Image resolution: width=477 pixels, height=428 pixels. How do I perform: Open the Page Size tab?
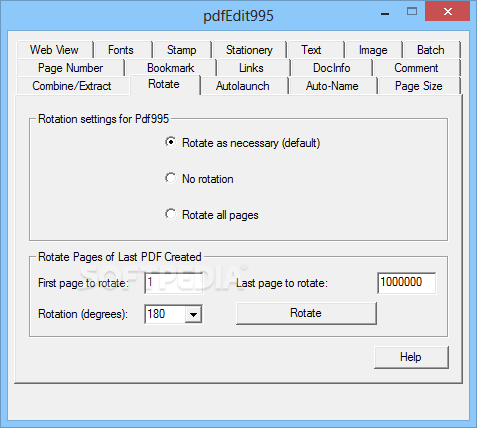(419, 86)
